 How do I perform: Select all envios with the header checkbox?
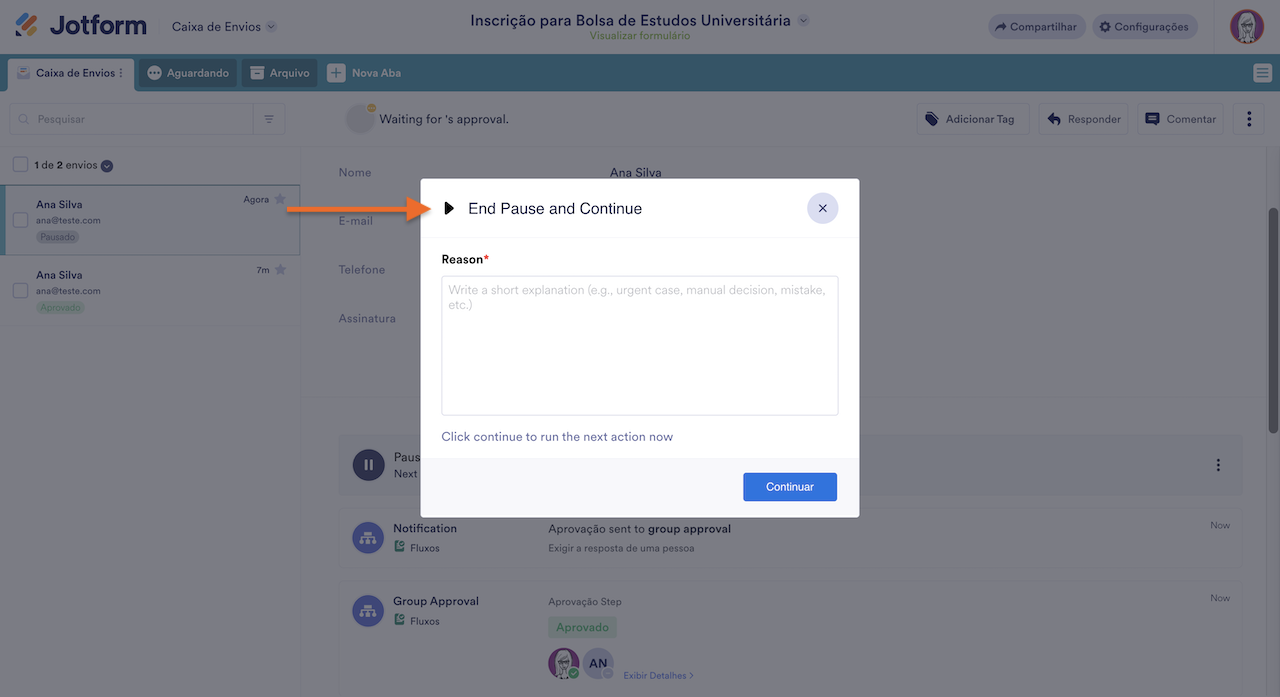tap(20, 163)
